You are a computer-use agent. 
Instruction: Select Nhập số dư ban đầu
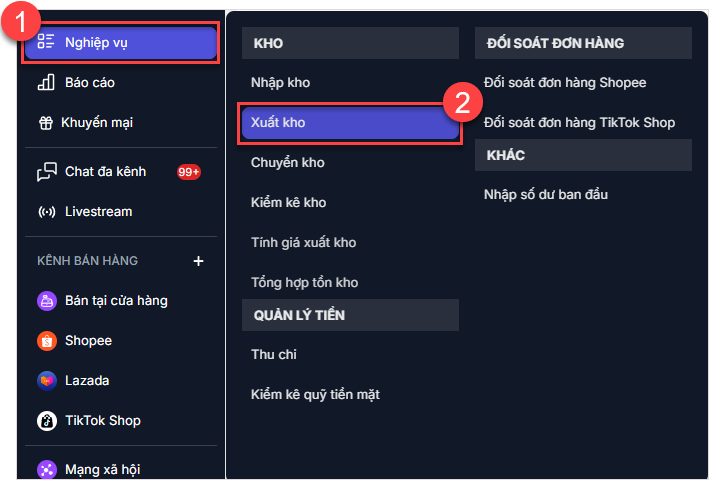546,194
